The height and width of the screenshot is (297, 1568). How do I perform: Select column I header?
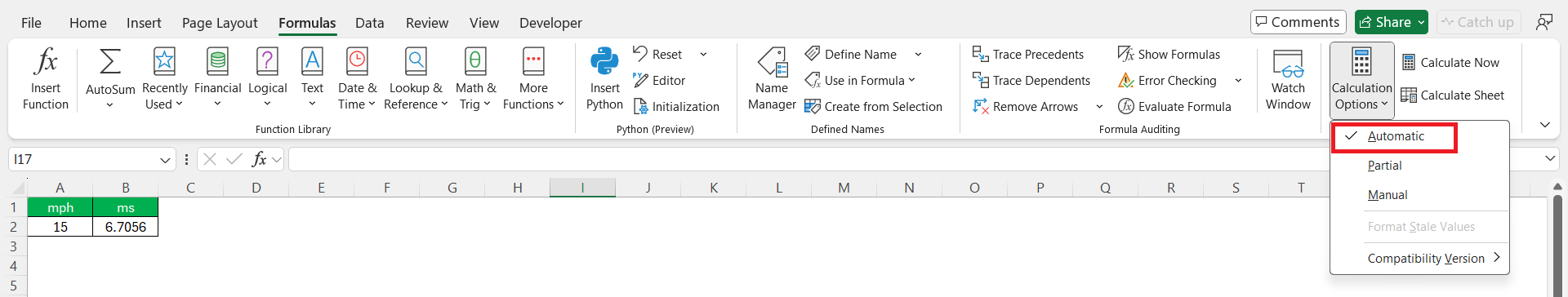582,188
